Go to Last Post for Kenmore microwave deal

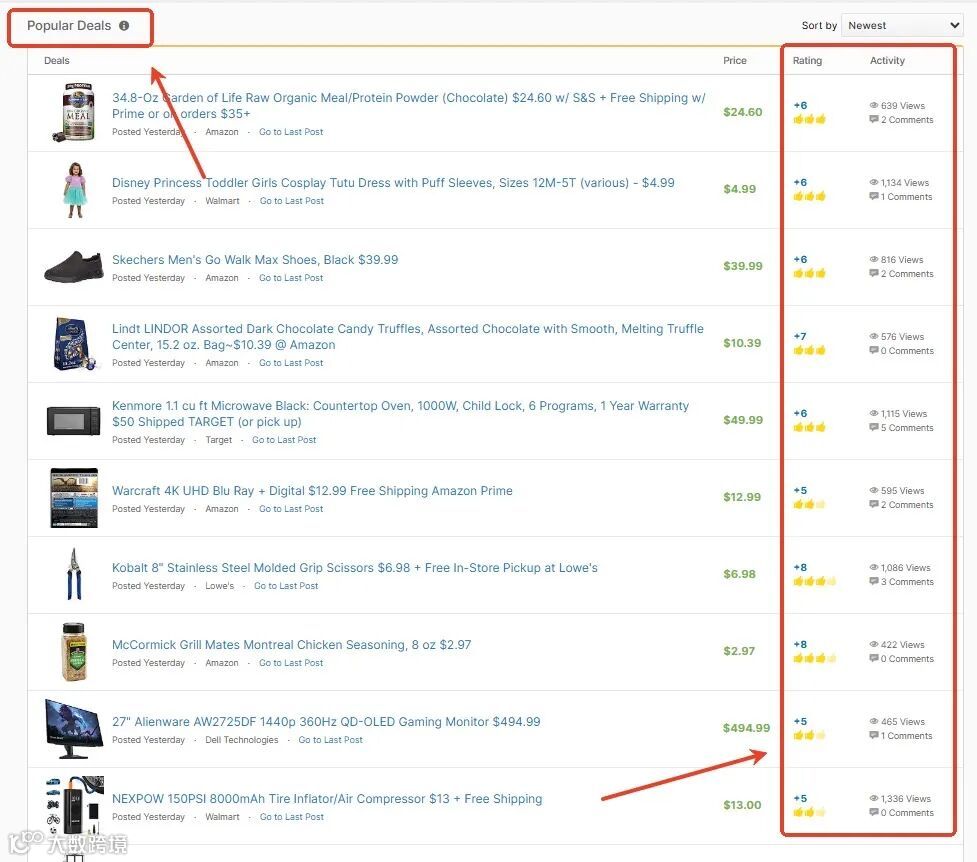pos(284,440)
